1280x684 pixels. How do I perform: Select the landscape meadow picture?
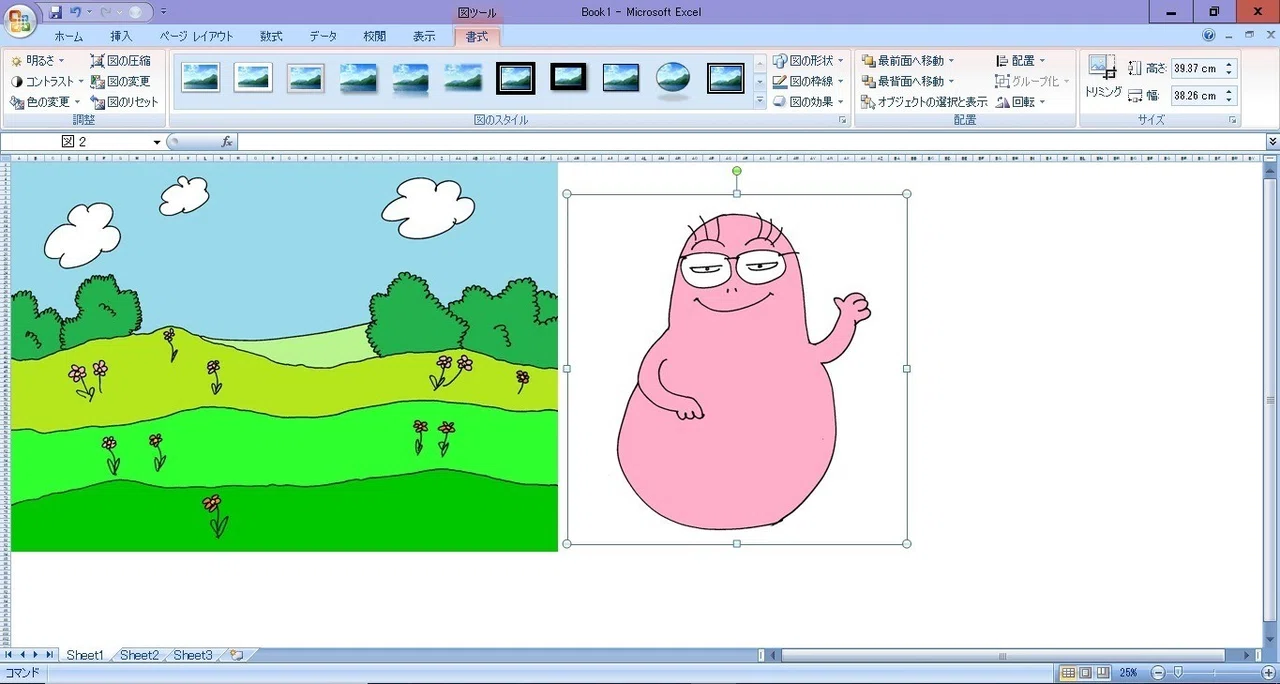(284, 356)
